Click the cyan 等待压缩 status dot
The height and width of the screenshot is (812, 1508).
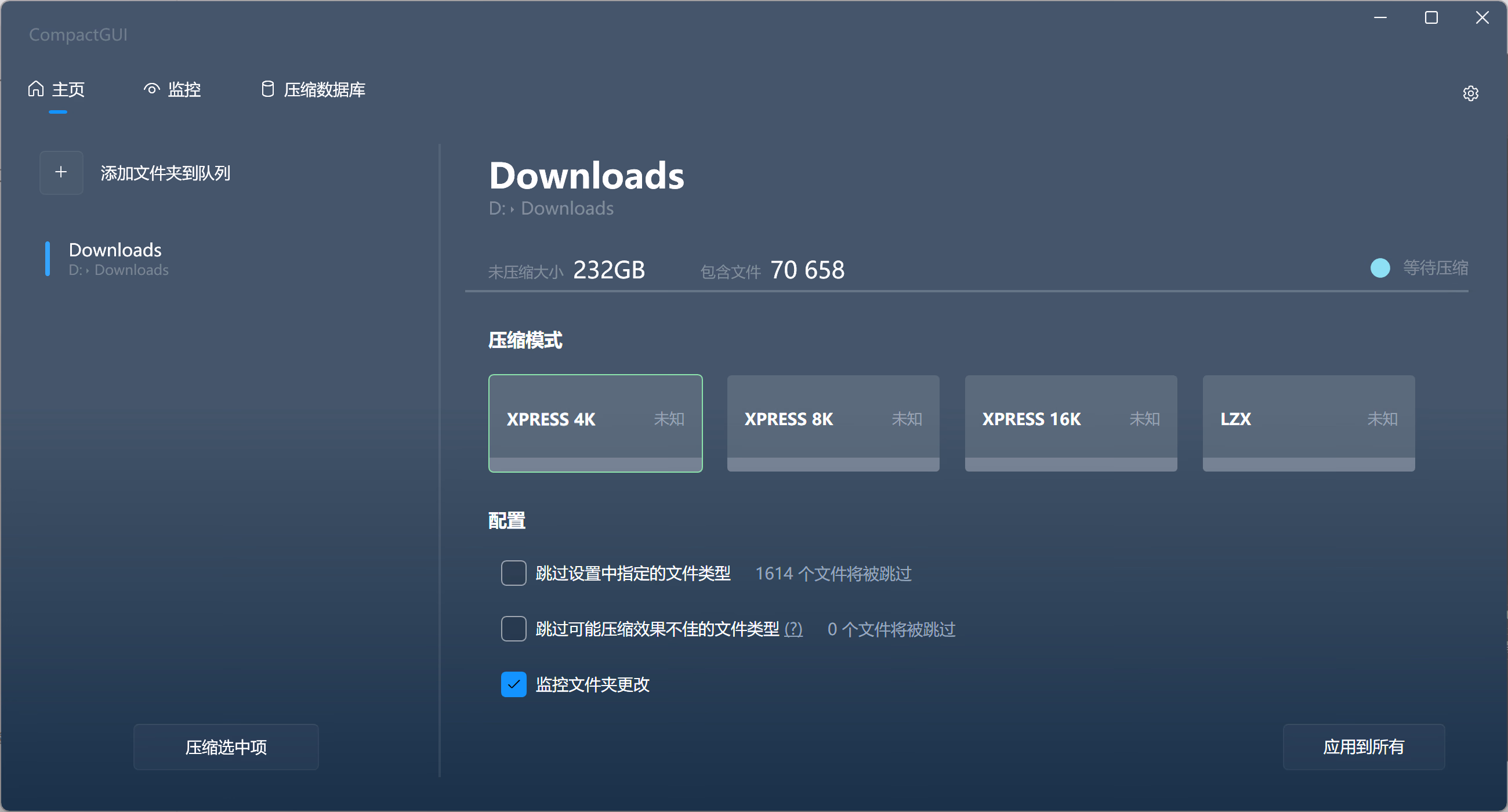pos(1380,268)
